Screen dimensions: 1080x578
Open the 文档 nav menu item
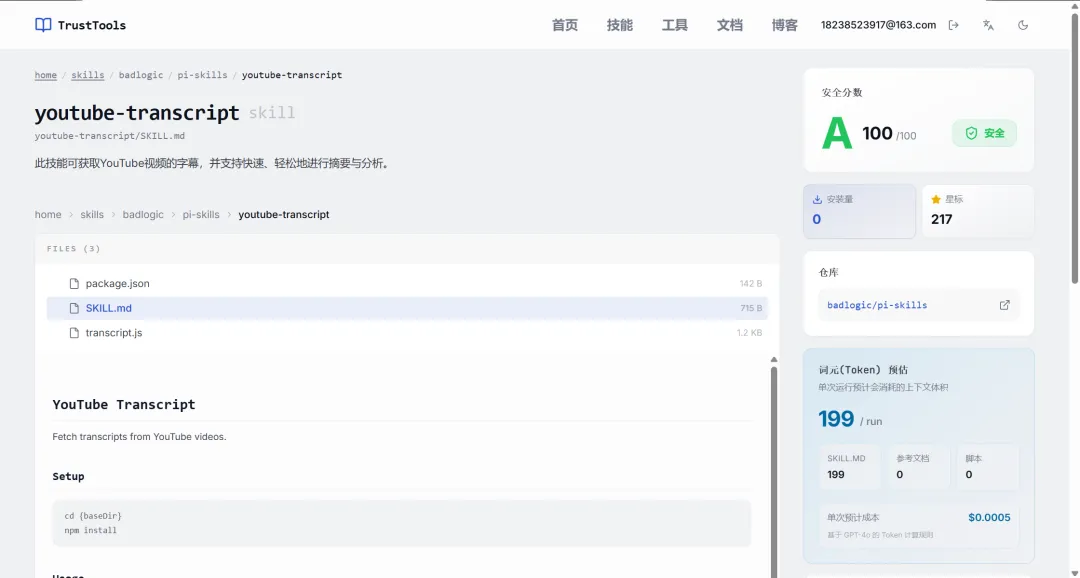[730, 25]
